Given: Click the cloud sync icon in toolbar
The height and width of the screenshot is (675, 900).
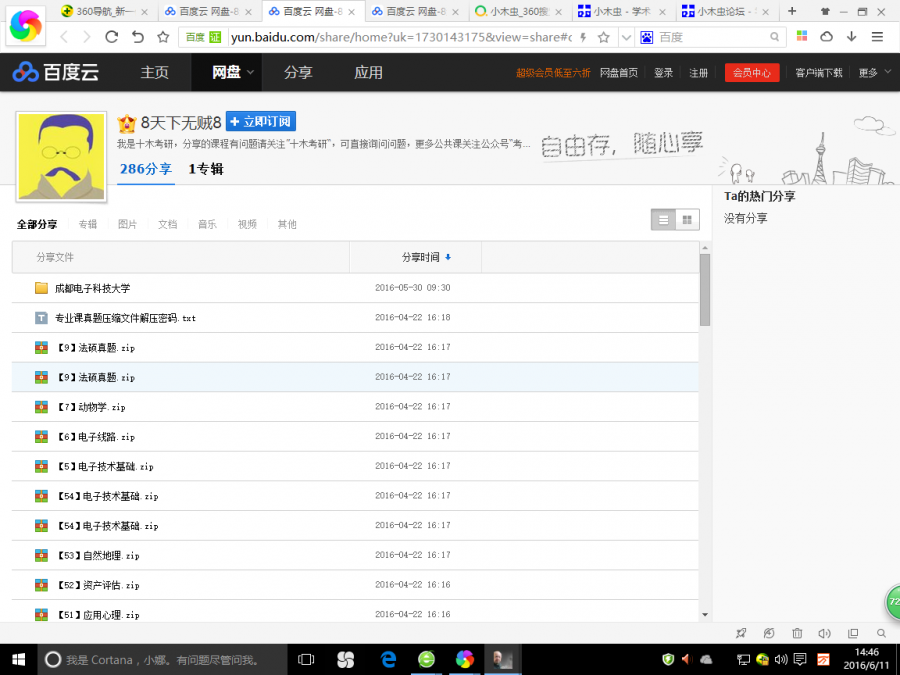Looking at the screenshot, I should coord(827,37).
